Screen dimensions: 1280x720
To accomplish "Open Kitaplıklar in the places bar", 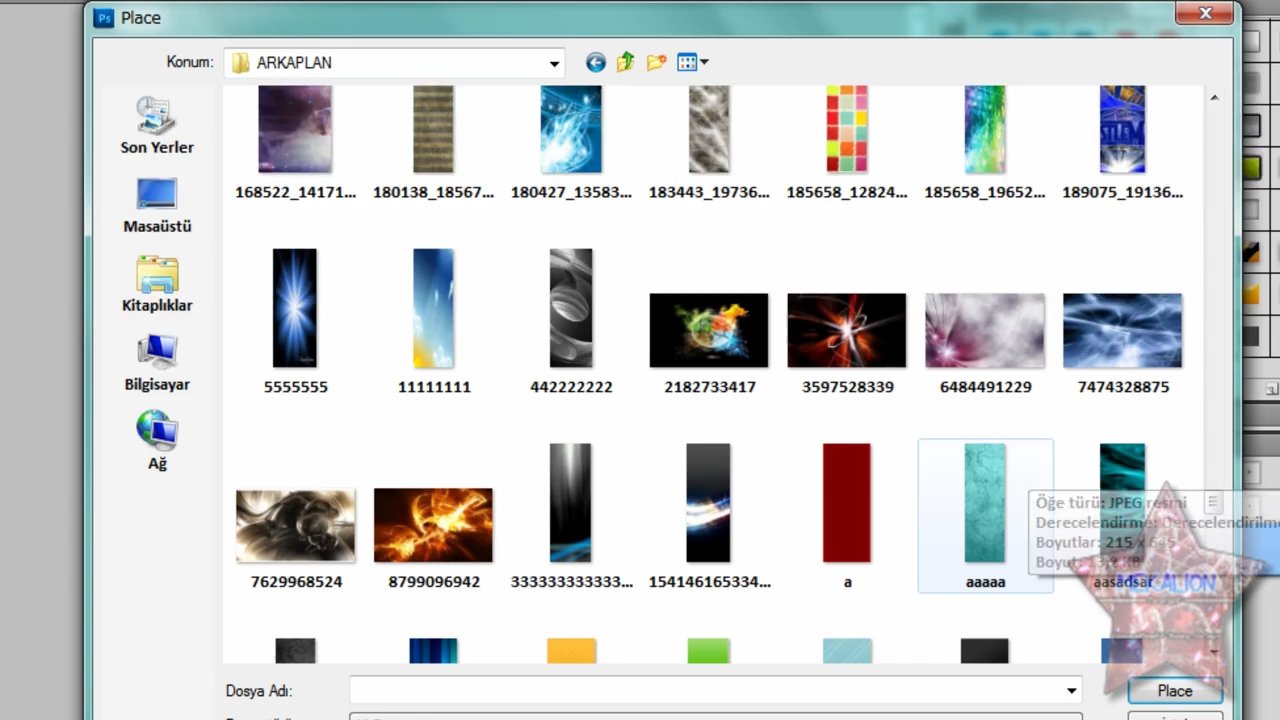I will (157, 284).
